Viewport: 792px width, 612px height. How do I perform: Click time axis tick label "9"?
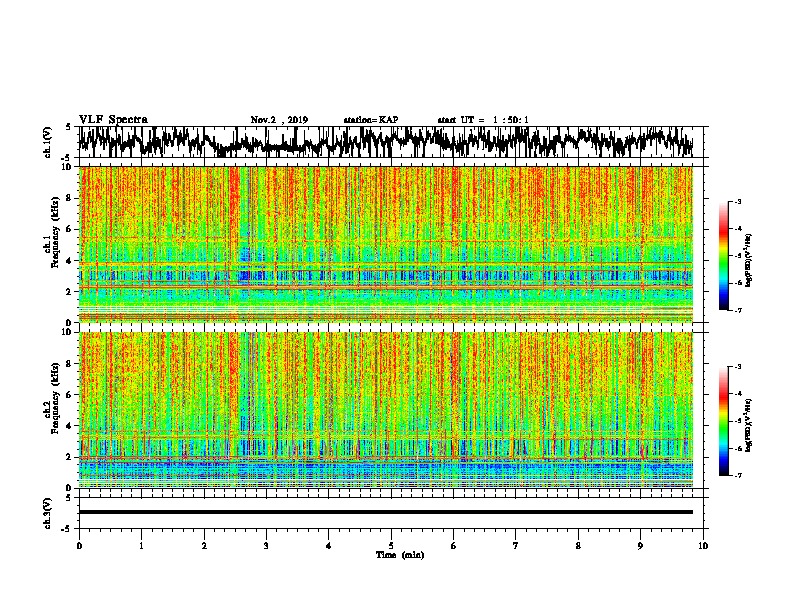[x=640, y=546]
